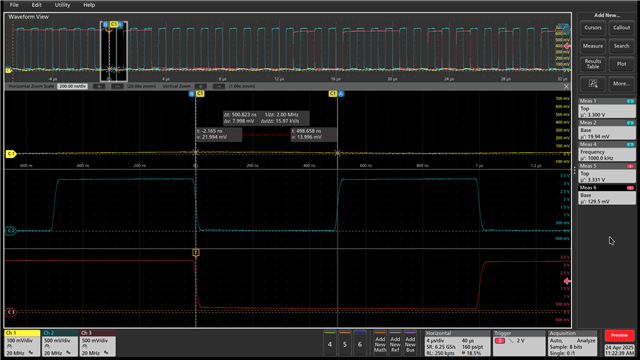The image size is (640, 360).
Task: Open the More... options
Action: coord(621,84)
